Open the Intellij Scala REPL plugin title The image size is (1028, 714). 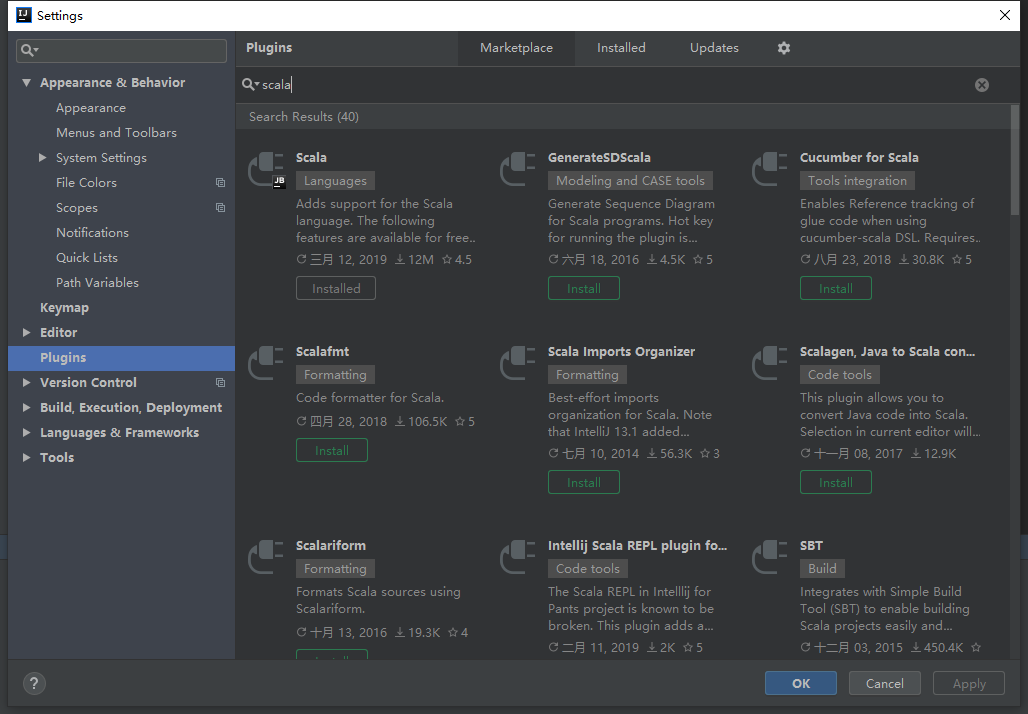coord(637,545)
